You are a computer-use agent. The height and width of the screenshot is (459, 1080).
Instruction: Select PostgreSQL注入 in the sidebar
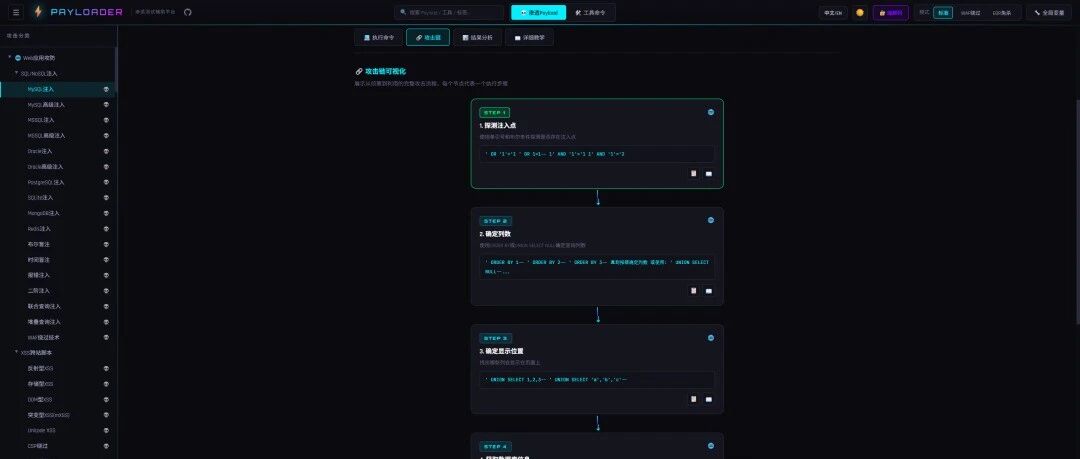click(46, 182)
